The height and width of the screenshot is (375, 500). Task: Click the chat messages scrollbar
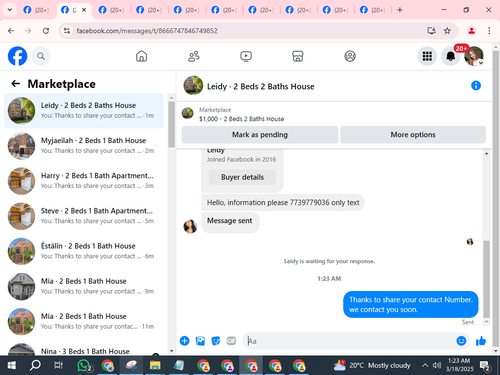pos(487,279)
